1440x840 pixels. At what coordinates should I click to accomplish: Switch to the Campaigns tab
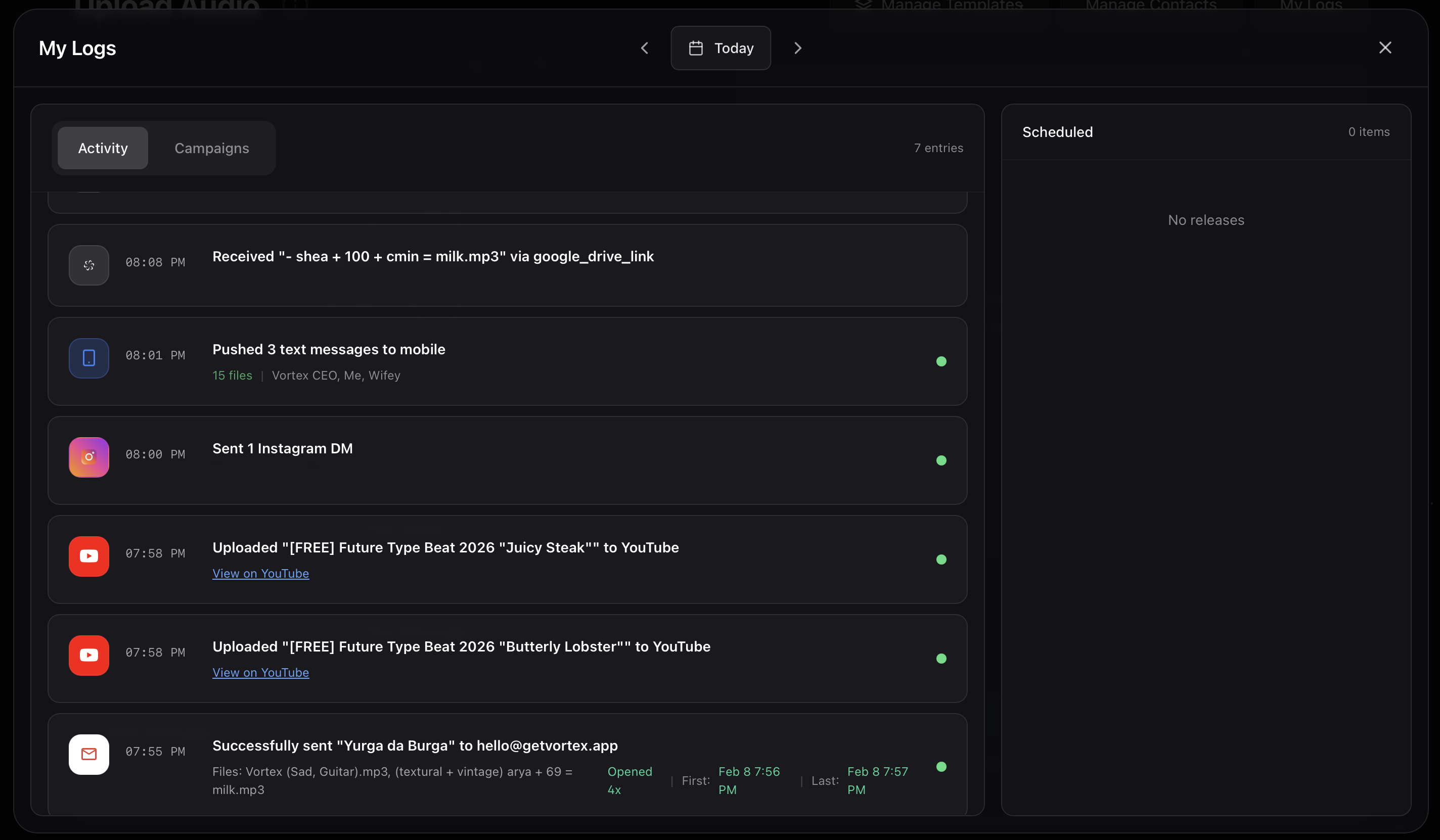pos(211,148)
